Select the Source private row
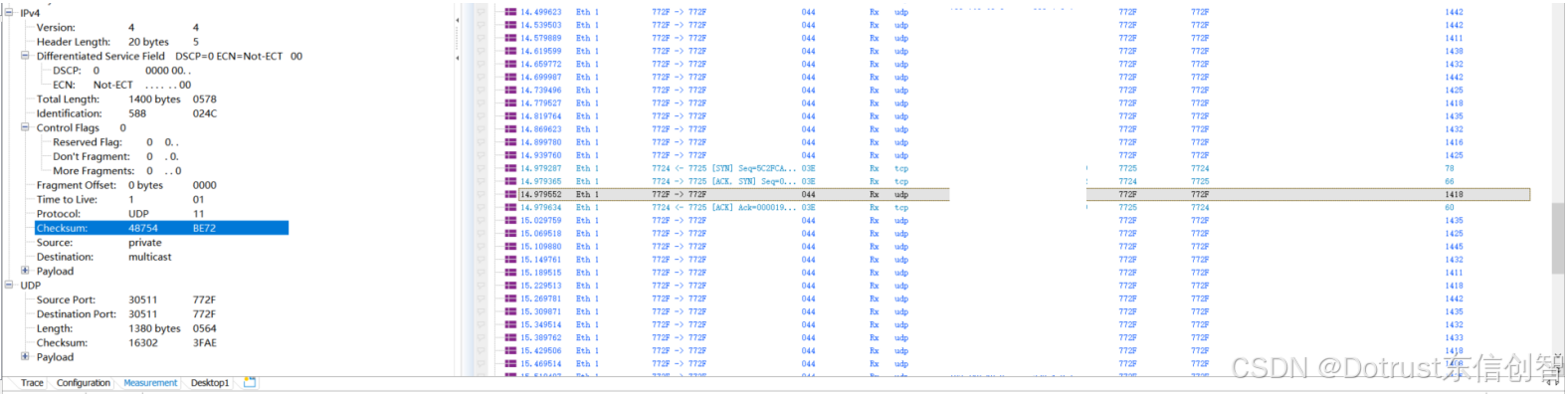This screenshot has height=395, width=1568. (x=99, y=243)
